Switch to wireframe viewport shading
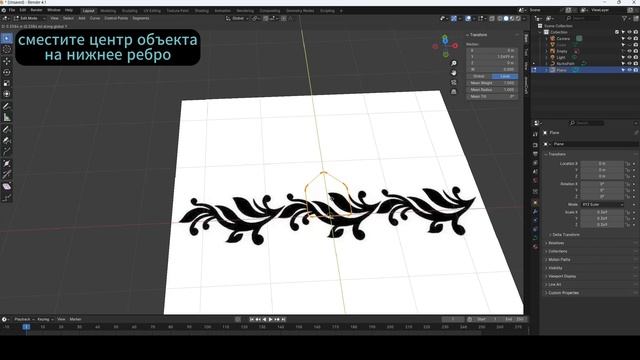This screenshot has height=360, width=640. 500,18
